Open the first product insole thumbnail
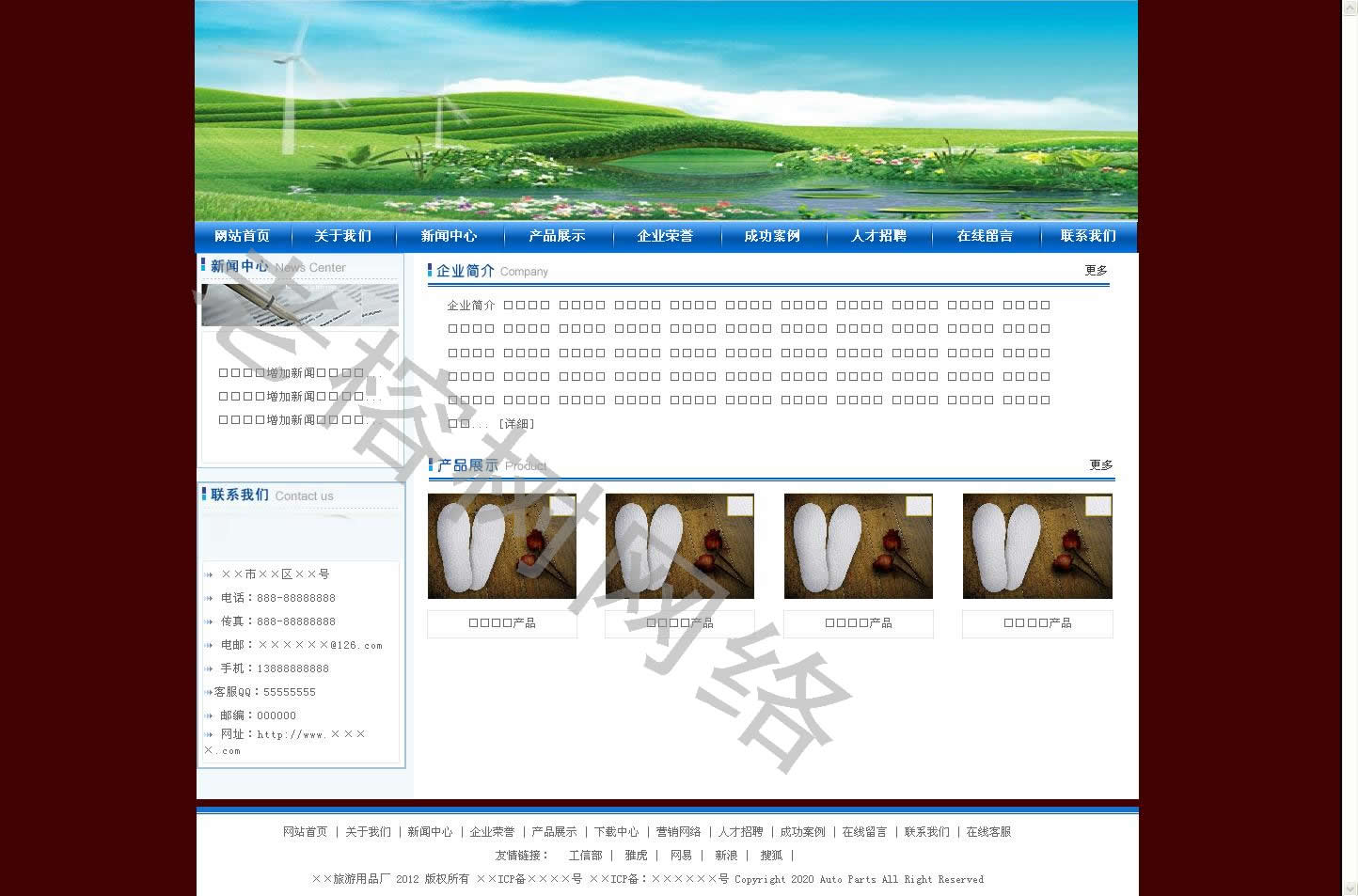 tap(502, 546)
